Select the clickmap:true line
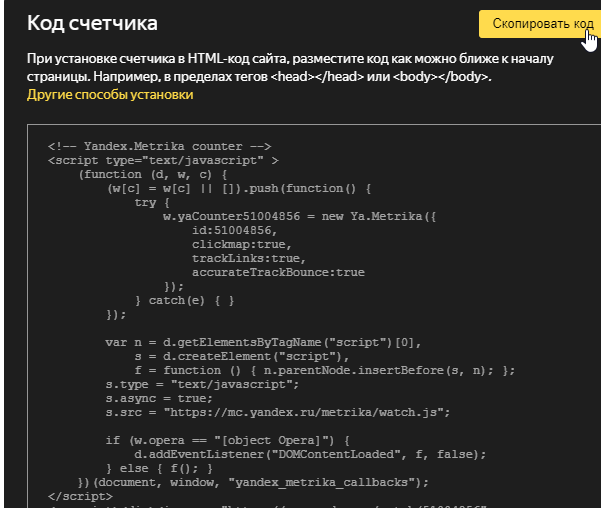The width and height of the screenshot is (601, 508). (x=241, y=245)
